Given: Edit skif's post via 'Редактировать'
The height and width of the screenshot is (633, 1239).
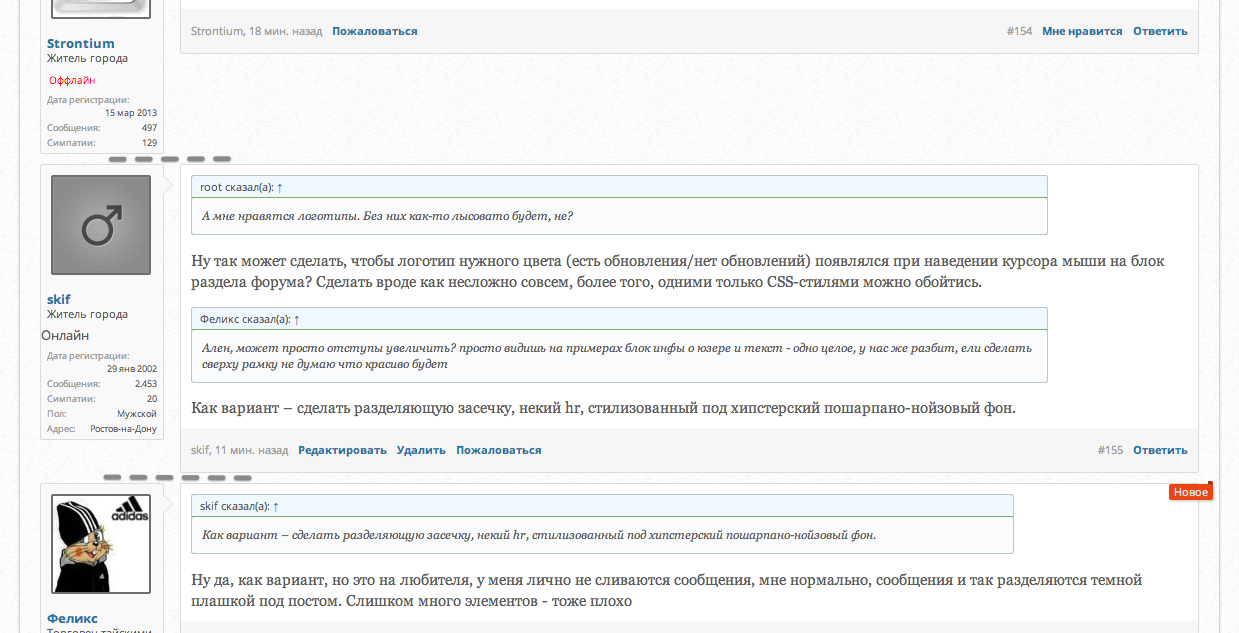Looking at the screenshot, I should pos(342,450).
